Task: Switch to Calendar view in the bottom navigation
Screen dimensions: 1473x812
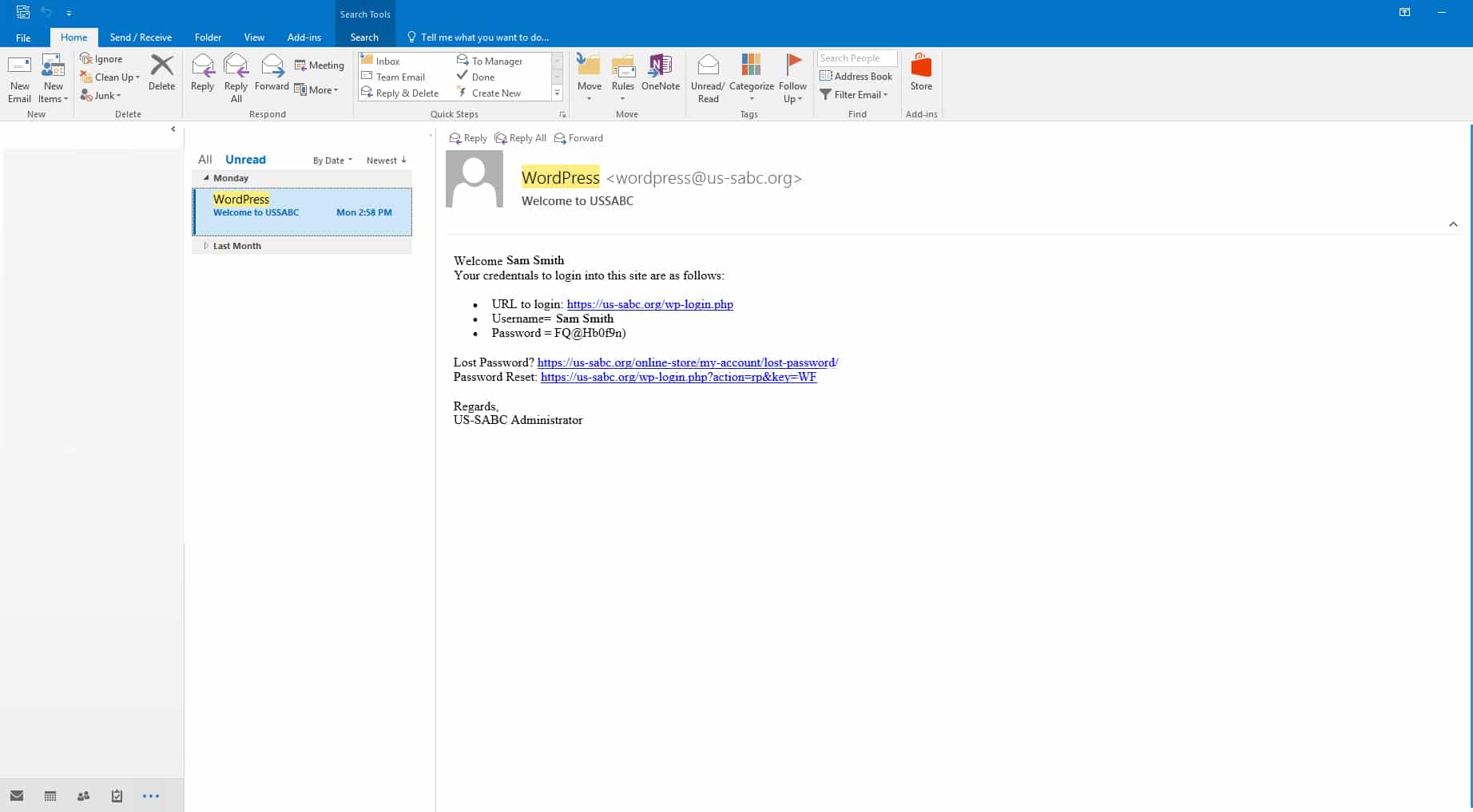Action: (50, 796)
